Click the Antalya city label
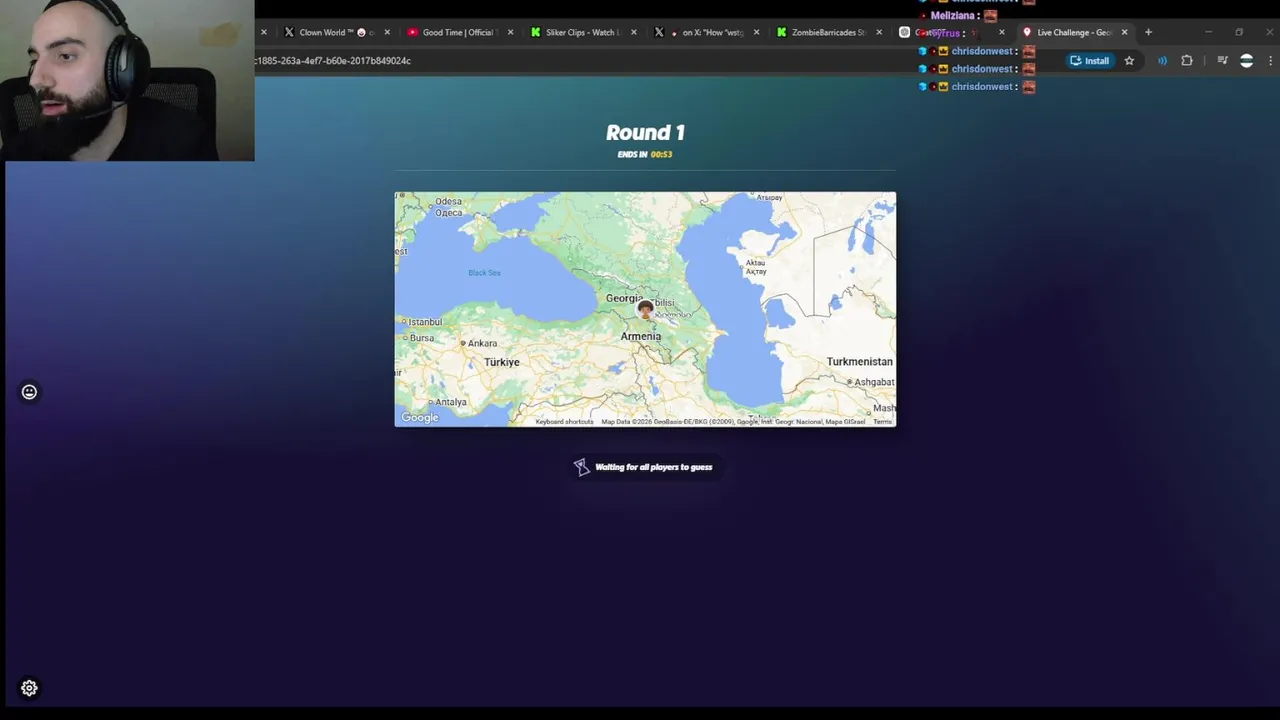 451,402
